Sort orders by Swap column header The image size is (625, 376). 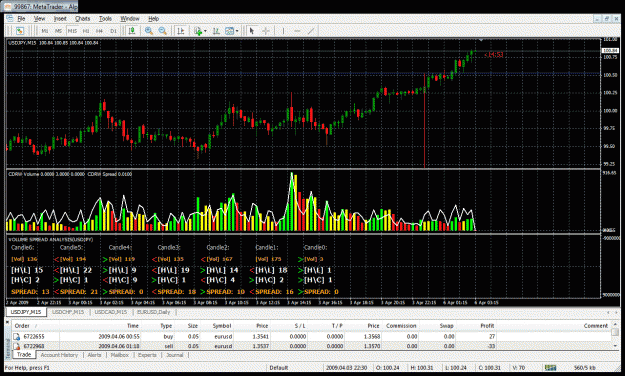(x=436, y=326)
